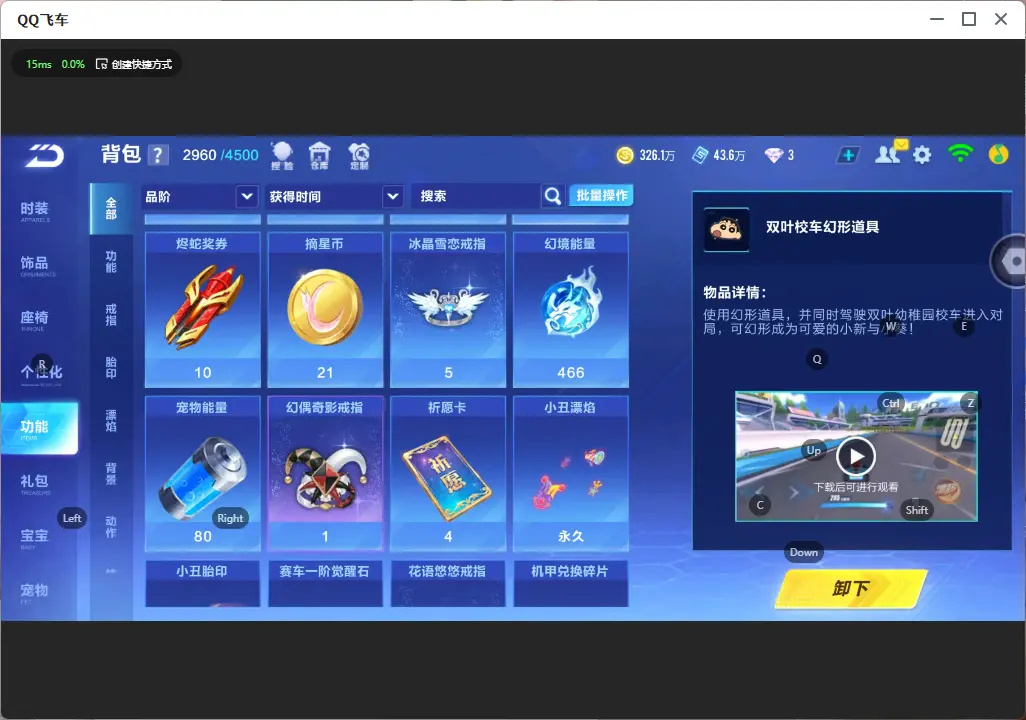Open the backpack help question mark

158,155
